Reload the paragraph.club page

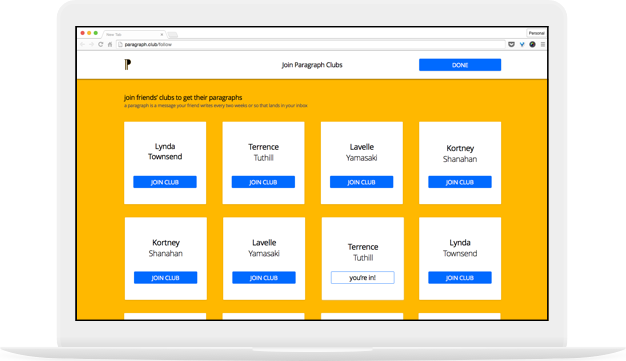tap(101, 44)
